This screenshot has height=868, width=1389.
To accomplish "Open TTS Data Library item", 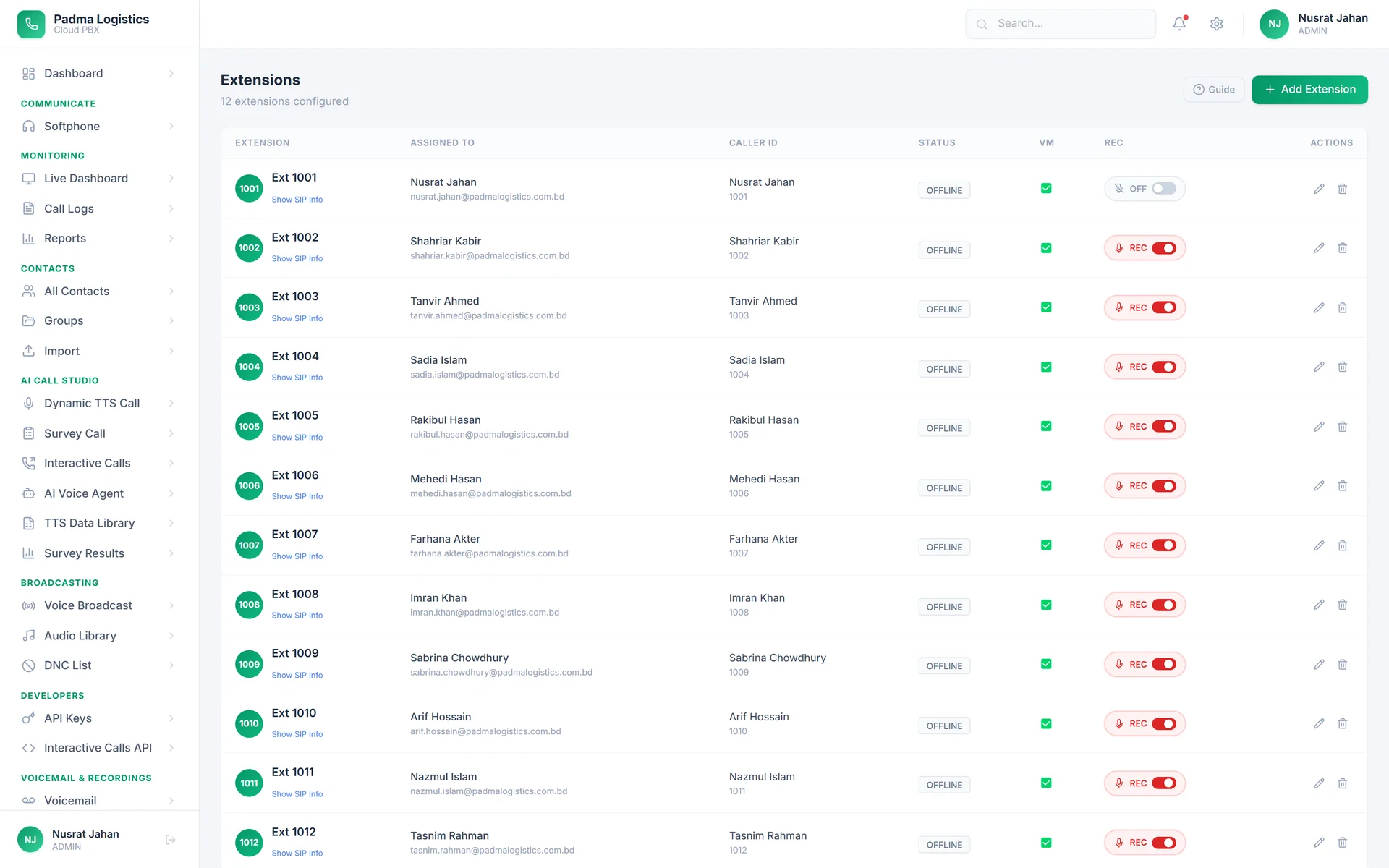I will point(99,523).
